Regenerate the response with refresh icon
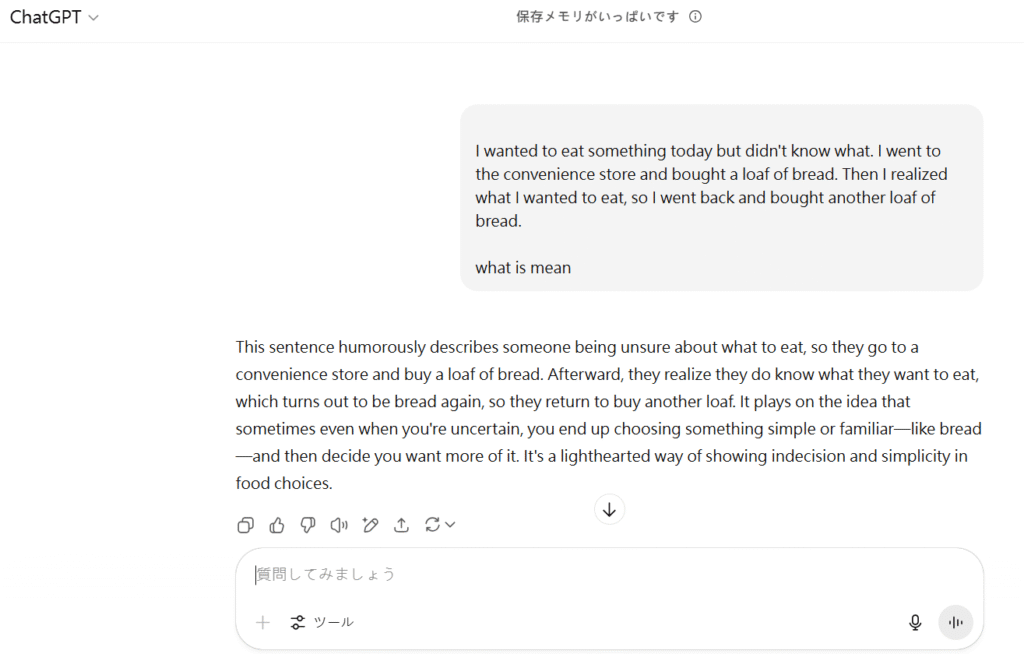The width and height of the screenshot is (1024, 654). pos(432,525)
